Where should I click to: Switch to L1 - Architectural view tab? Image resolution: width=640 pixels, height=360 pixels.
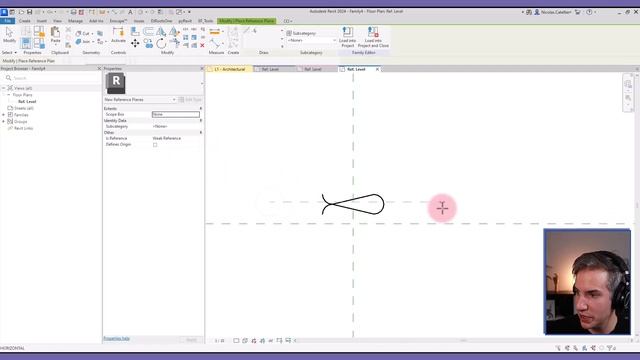(230, 69)
